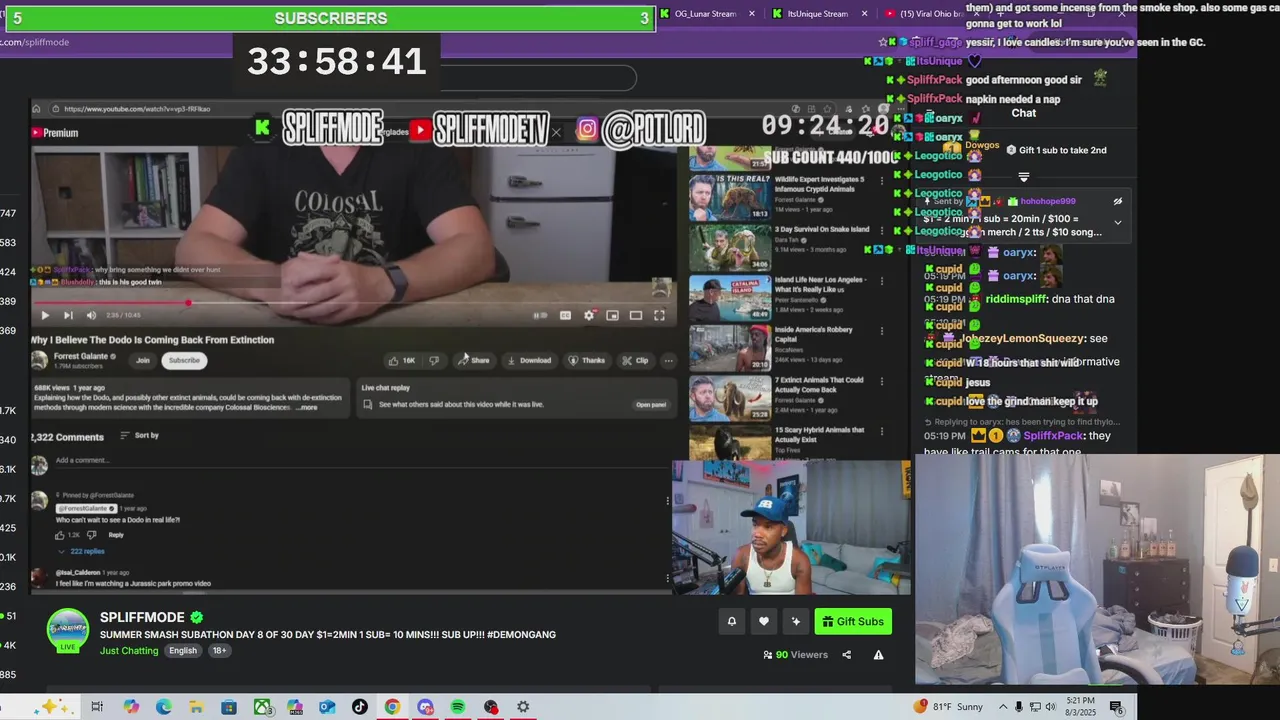Open the live chat replay panel
The height and width of the screenshot is (720, 1280).
651,404
